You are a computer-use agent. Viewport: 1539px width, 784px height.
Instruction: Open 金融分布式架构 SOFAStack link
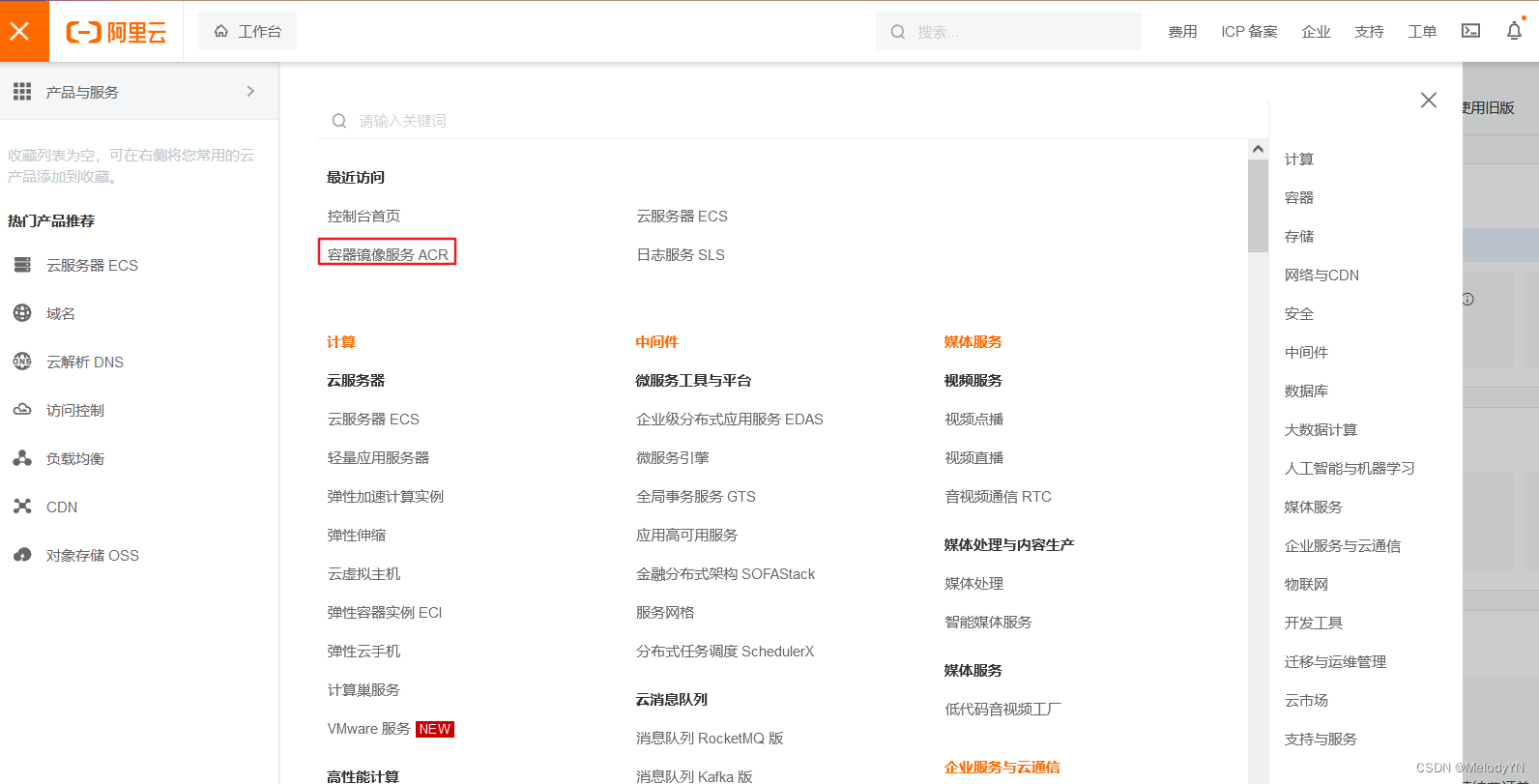click(x=725, y=573)
